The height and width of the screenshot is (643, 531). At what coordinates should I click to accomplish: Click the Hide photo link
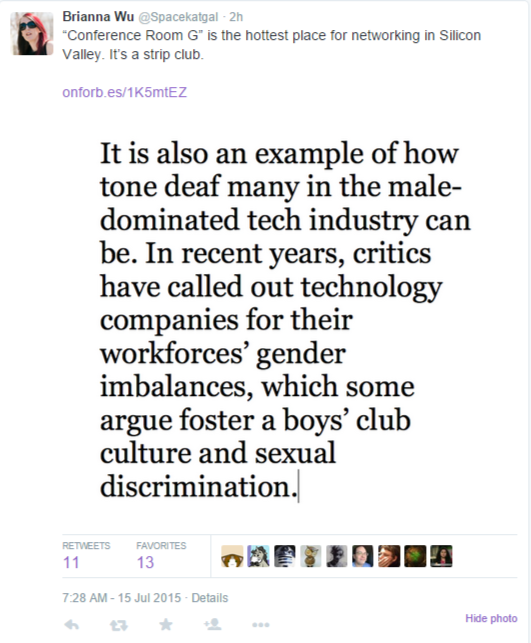tap(491, 618)
